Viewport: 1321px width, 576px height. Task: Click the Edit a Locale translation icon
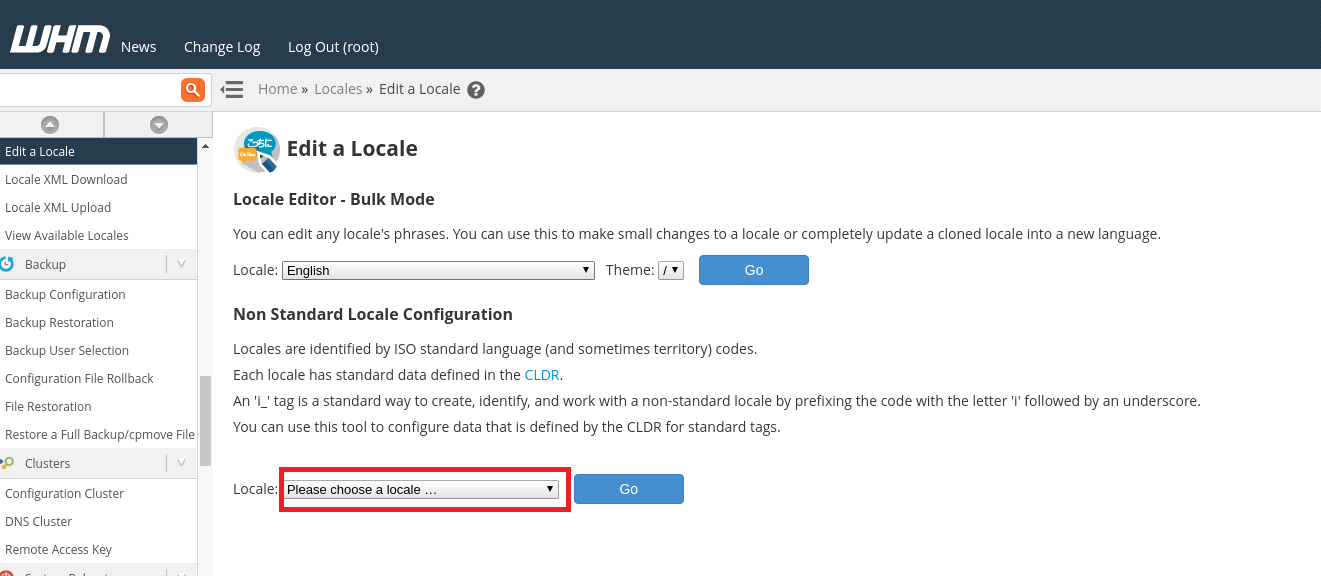255,150
